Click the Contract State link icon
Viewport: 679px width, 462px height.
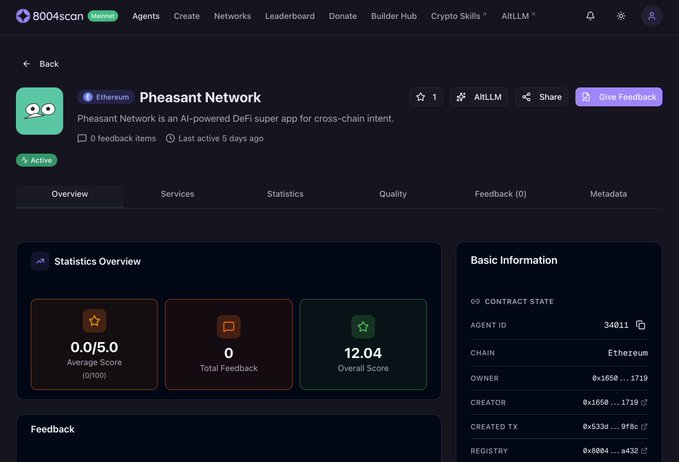[x=475, y=301]
